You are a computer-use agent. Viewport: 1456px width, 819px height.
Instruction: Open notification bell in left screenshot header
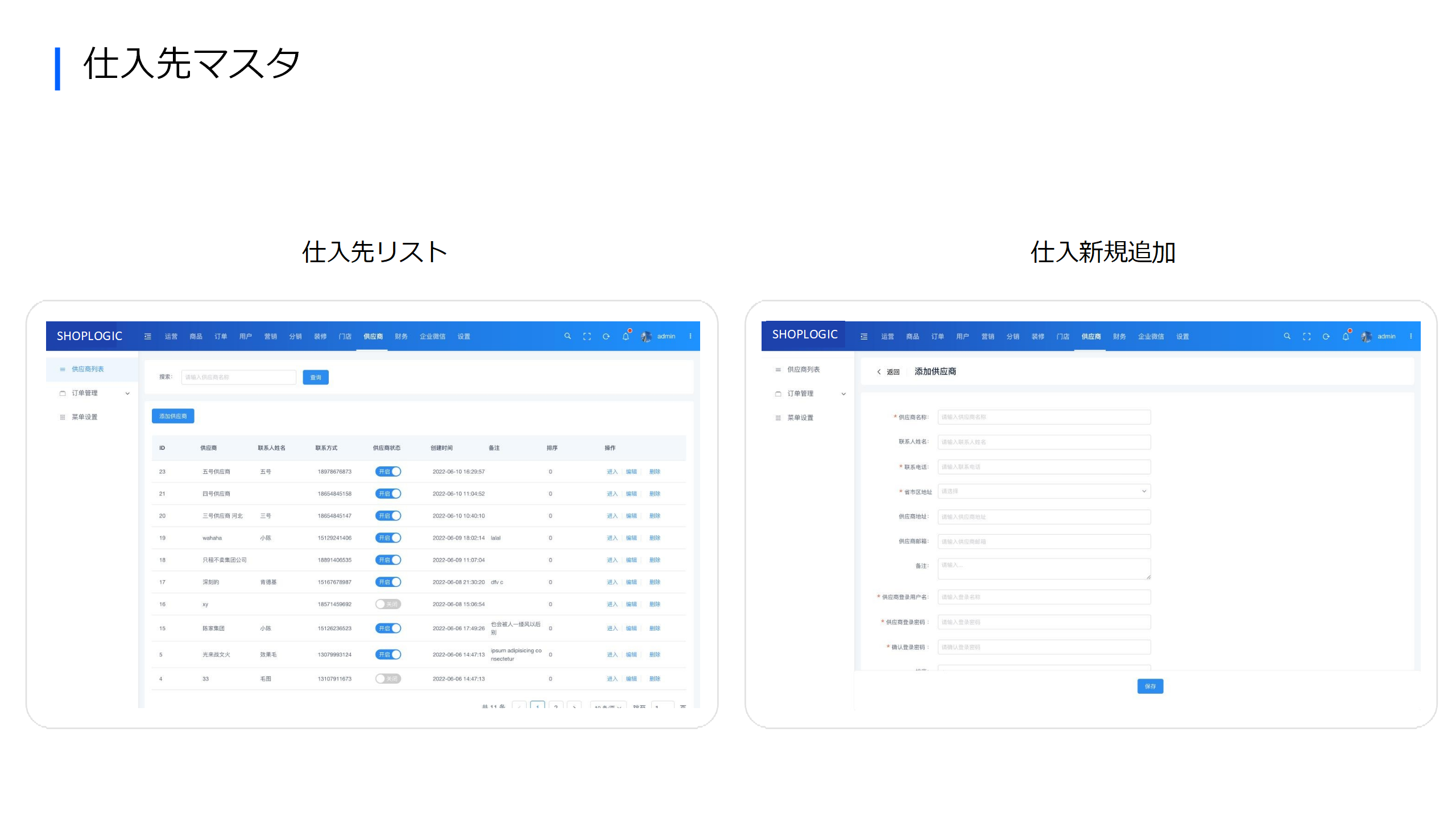[626, 336]
